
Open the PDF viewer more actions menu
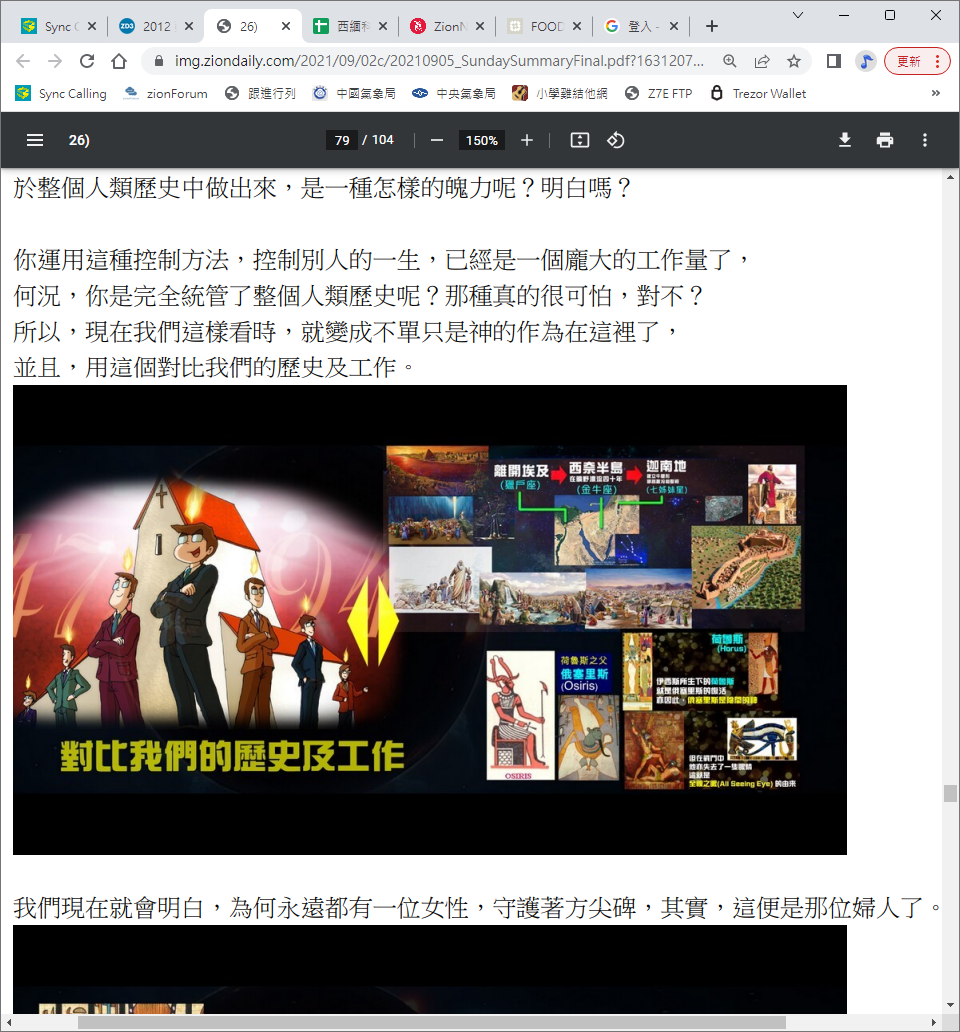point(924,140)
